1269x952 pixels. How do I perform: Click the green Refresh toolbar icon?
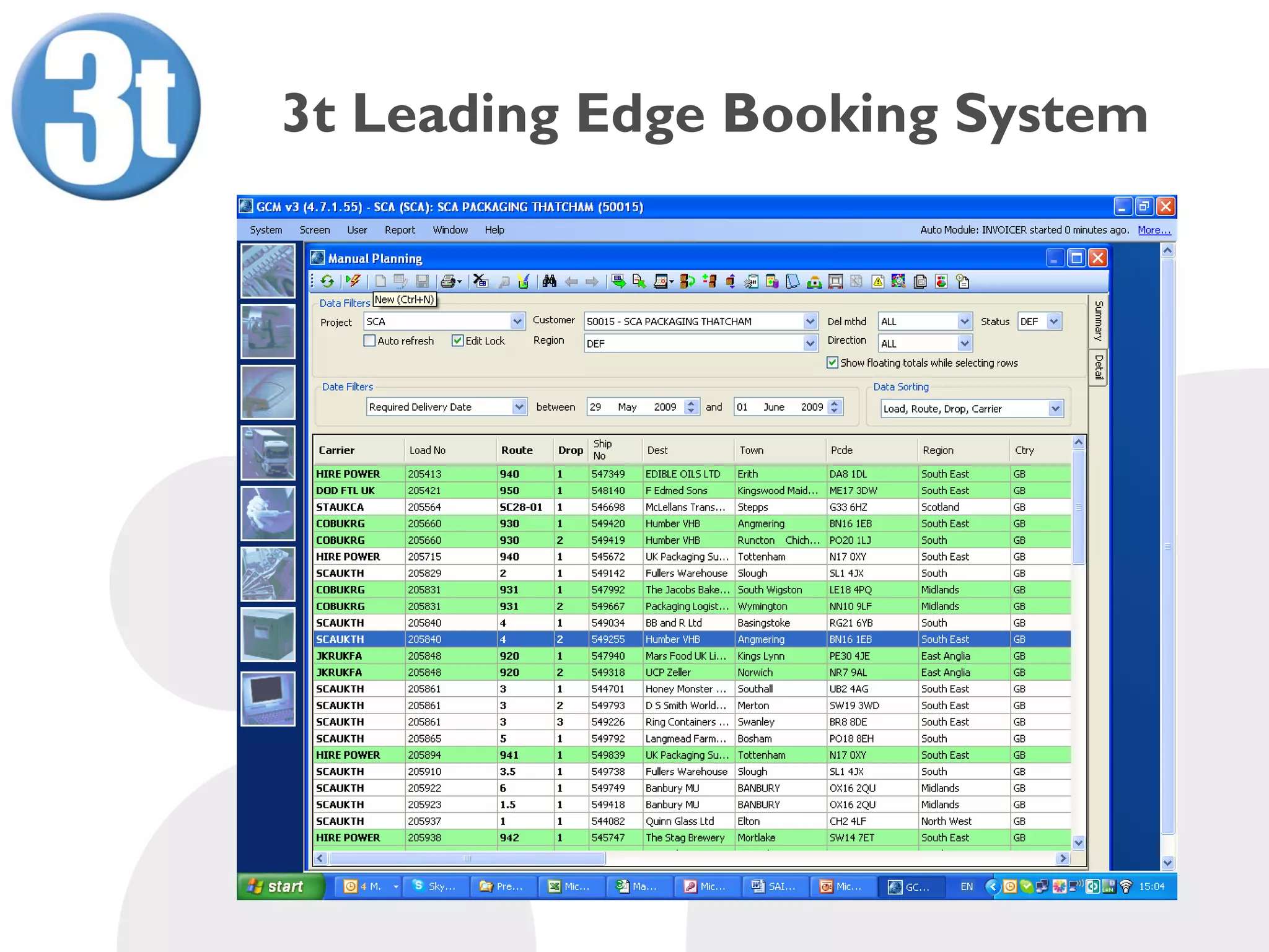tap(327, 282)
